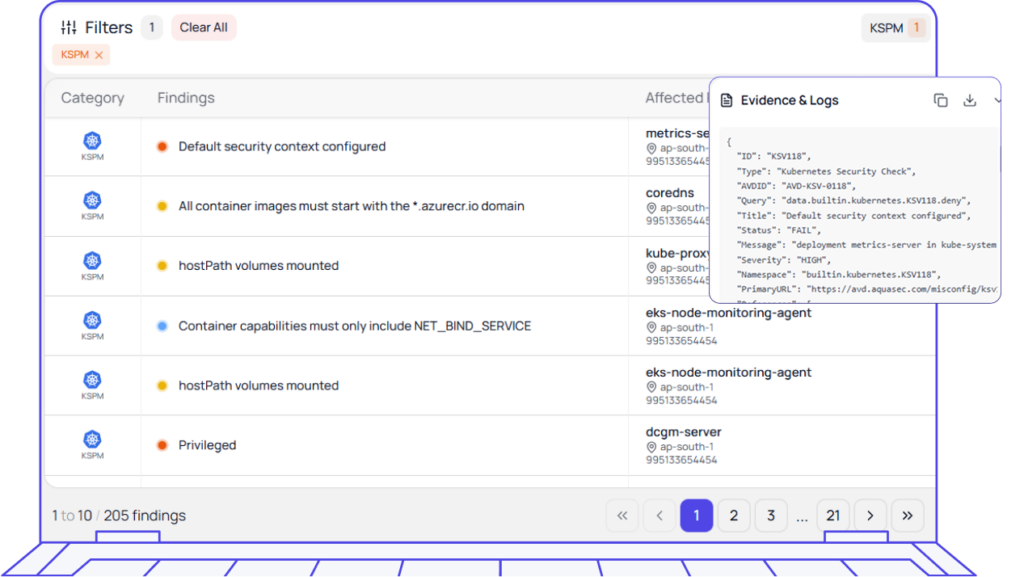Jump to first page with double left chevron
Viewport: 1024px width, 577px height.
coord(622,516)
